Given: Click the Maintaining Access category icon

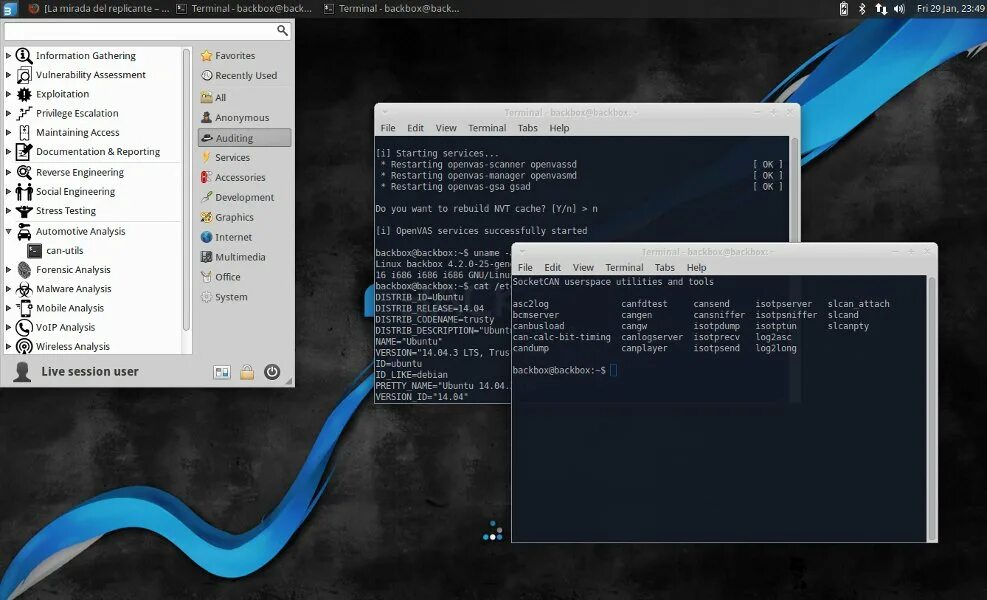Looking at the screenshot, I should tap(24, 133).
